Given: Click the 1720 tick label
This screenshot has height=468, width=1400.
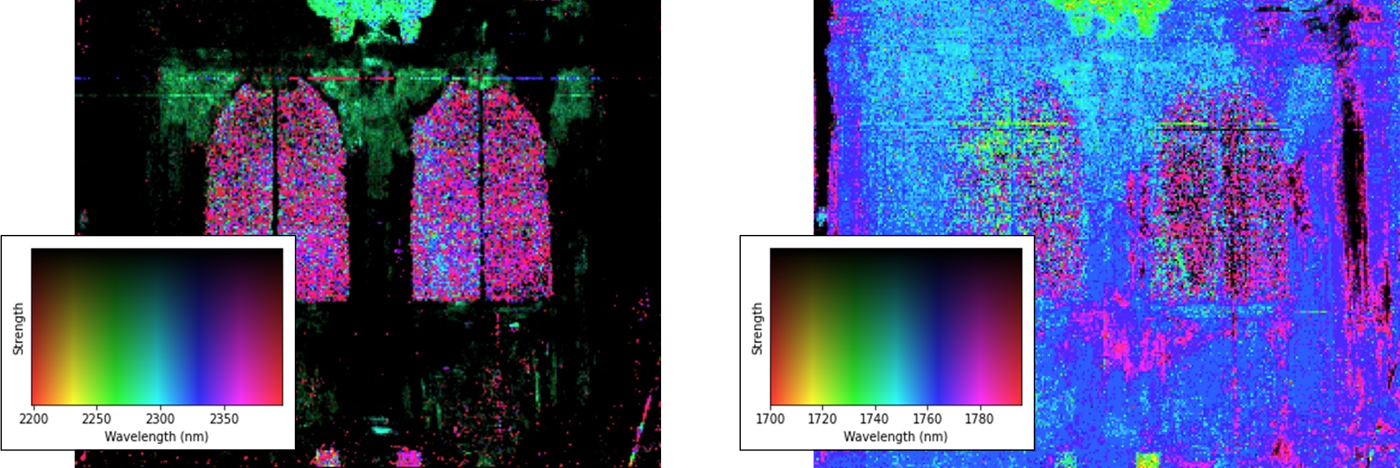Looking at the screenshot, I should click(822, 418).
